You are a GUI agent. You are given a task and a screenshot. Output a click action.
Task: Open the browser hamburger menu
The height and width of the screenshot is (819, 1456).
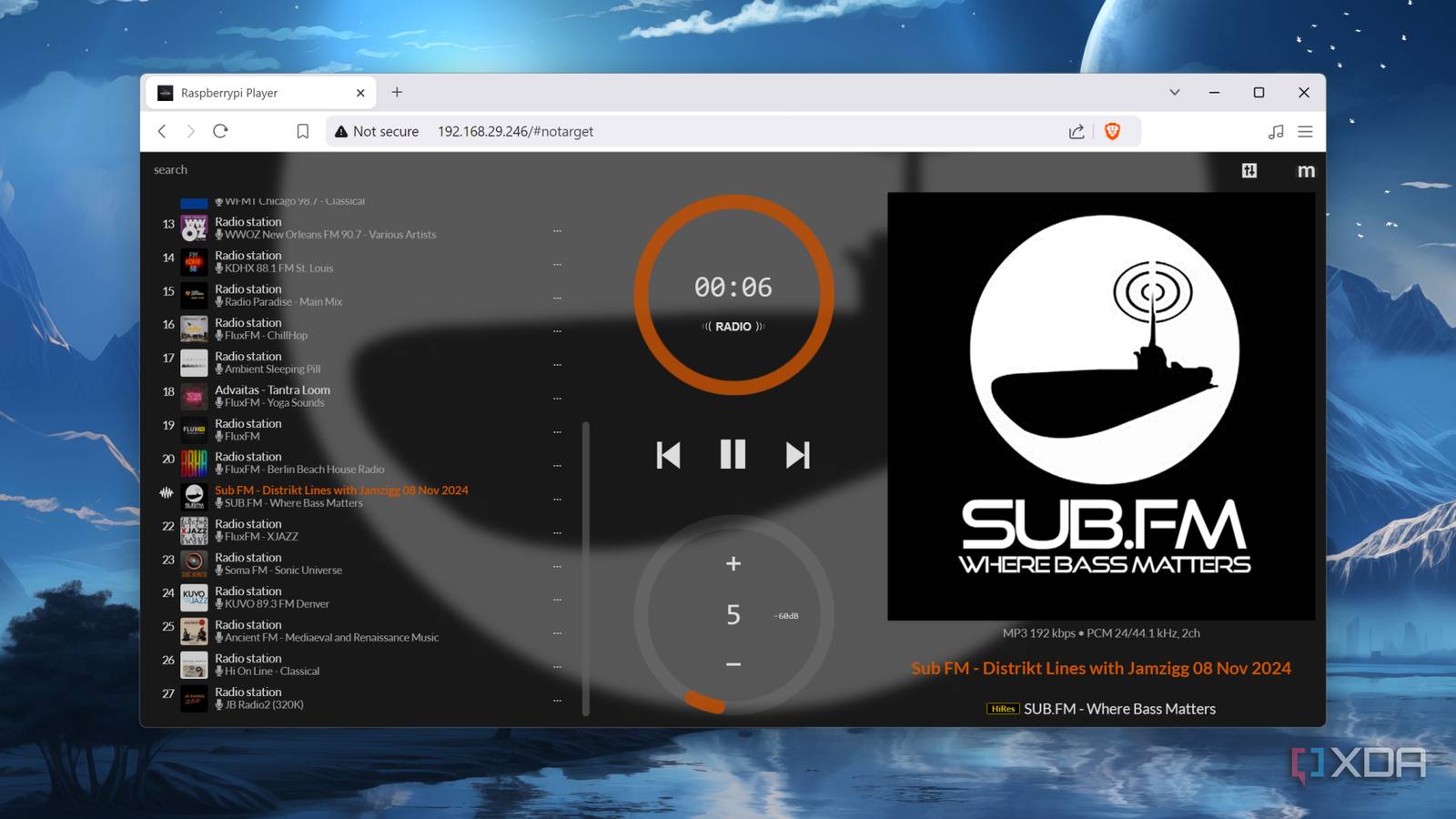point(1305,131)
